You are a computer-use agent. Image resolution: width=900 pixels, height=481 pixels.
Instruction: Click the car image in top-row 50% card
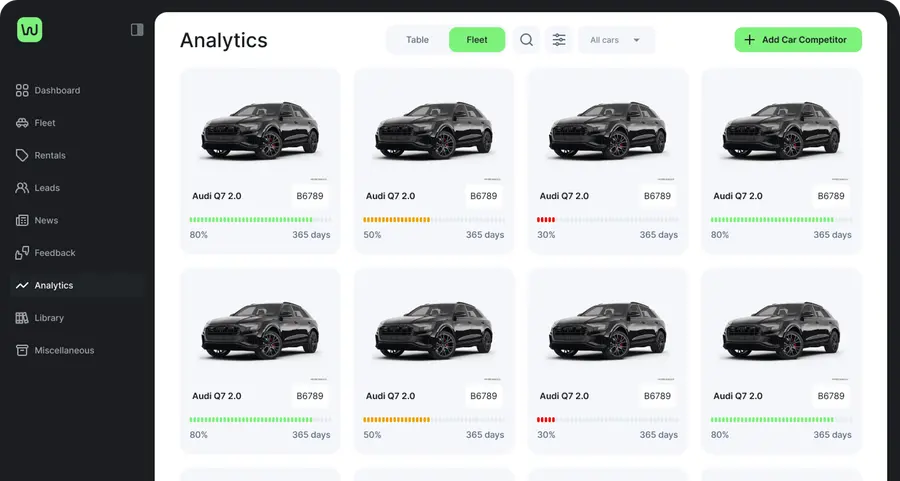(x=433, y=131)
